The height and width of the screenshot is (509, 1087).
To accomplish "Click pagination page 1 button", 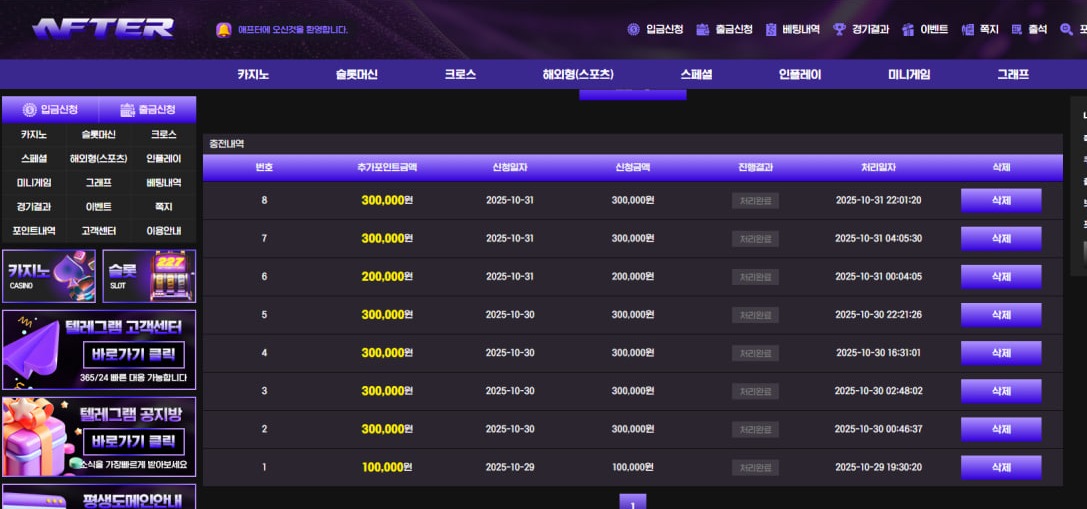I will click(632, 502).
